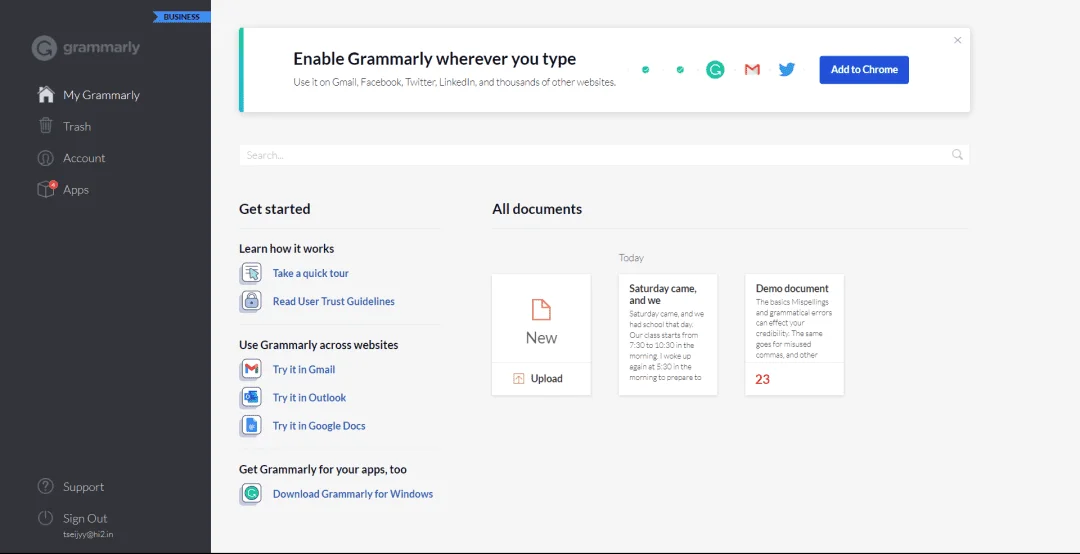The width and height of the screenshot is (1080, 554).
Task: Click the Google Docs icon
Action: pos(251,426)
